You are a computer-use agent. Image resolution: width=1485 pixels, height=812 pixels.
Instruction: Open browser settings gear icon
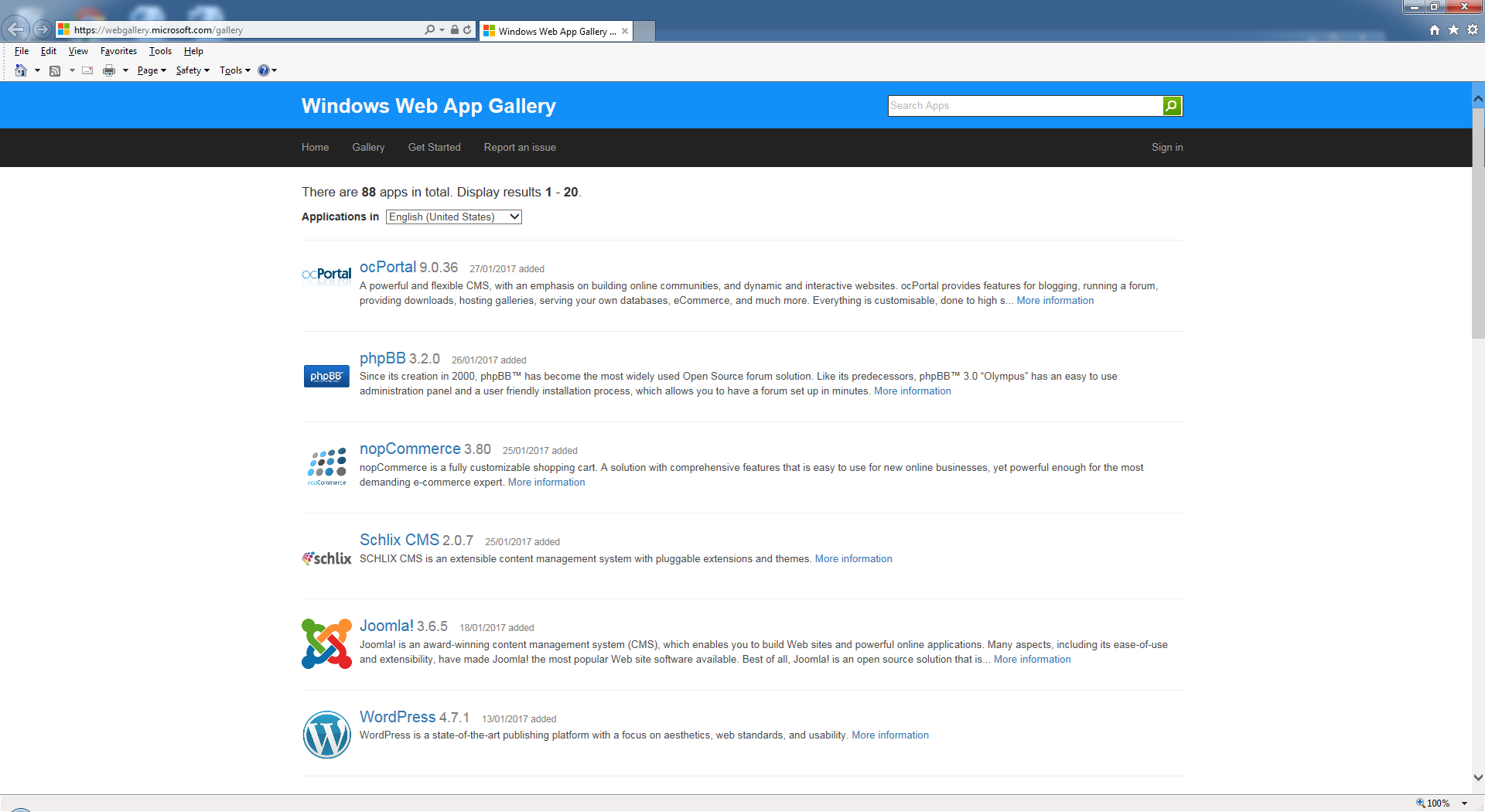pos(1473,29)
